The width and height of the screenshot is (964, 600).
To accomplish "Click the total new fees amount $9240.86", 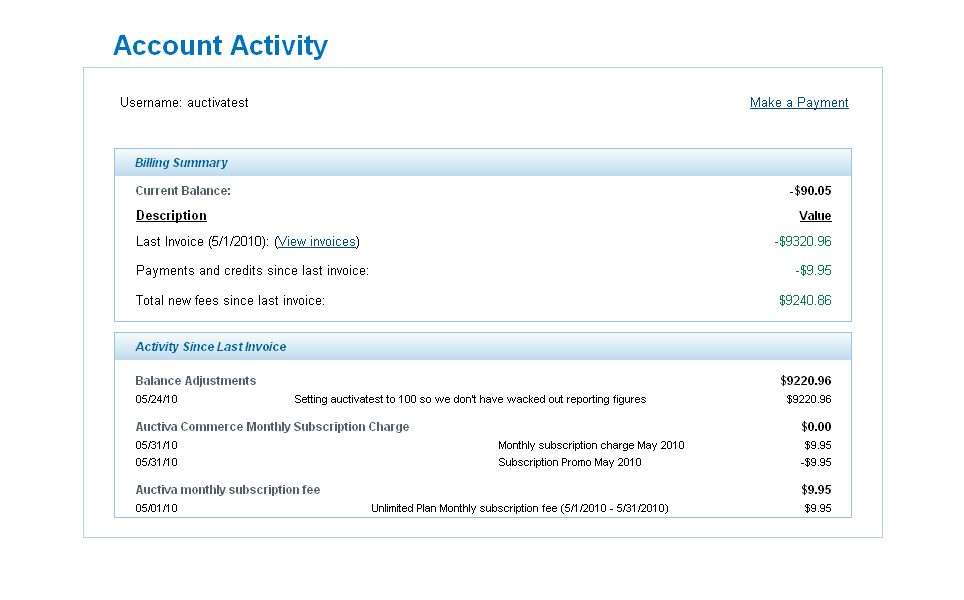I will coord(805,300).
